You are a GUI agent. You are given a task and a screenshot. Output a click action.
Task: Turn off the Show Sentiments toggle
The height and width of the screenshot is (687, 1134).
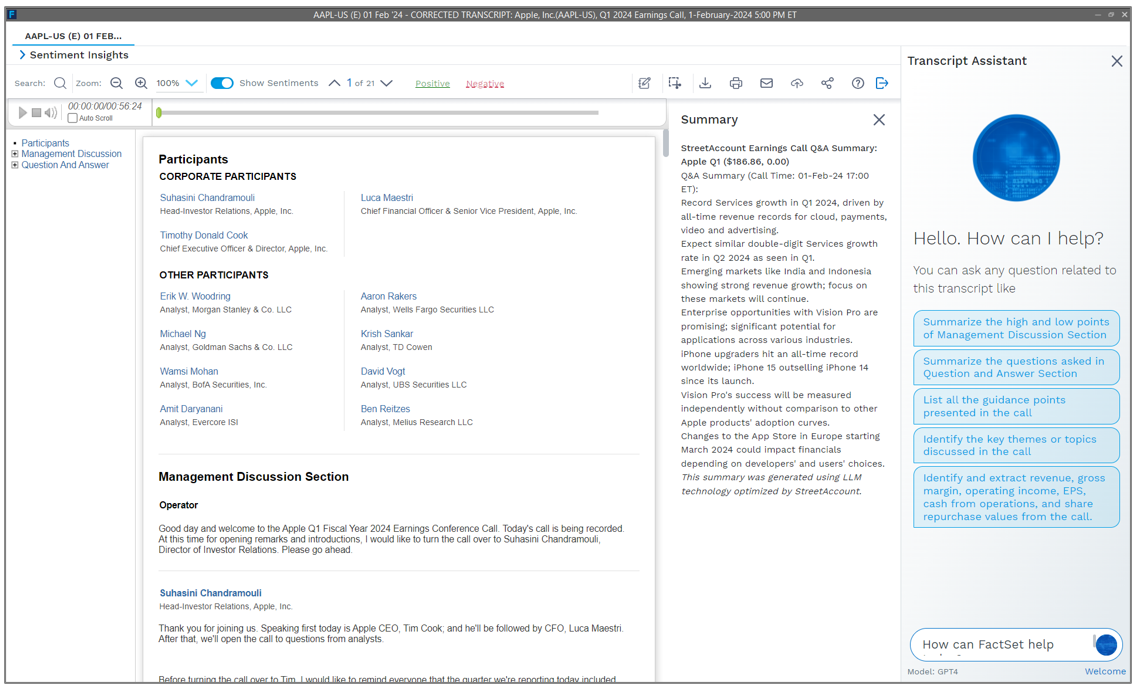pos(222,84)
